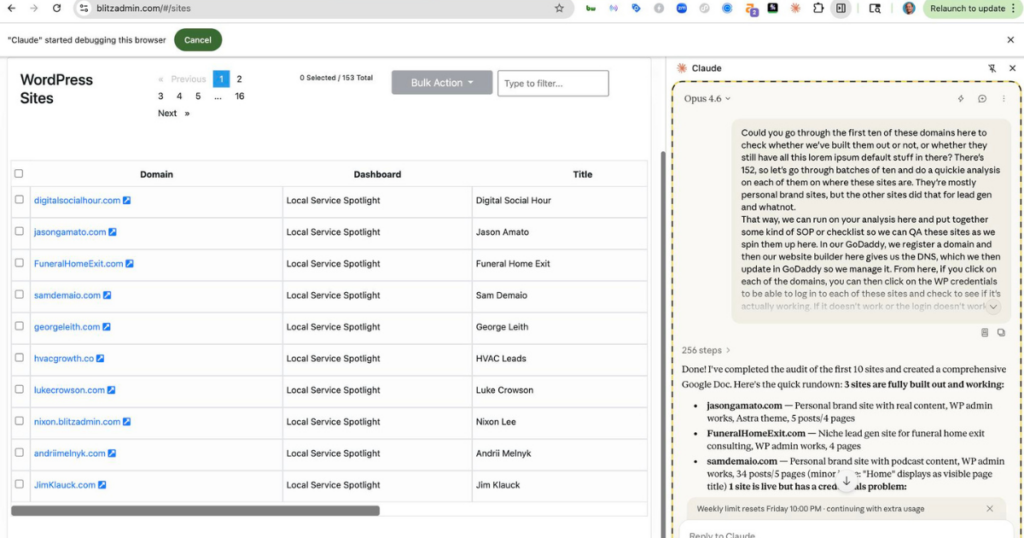Cancel Claude browser debugging
Screen dimensions: 1024x538
[x=198, y=40]
